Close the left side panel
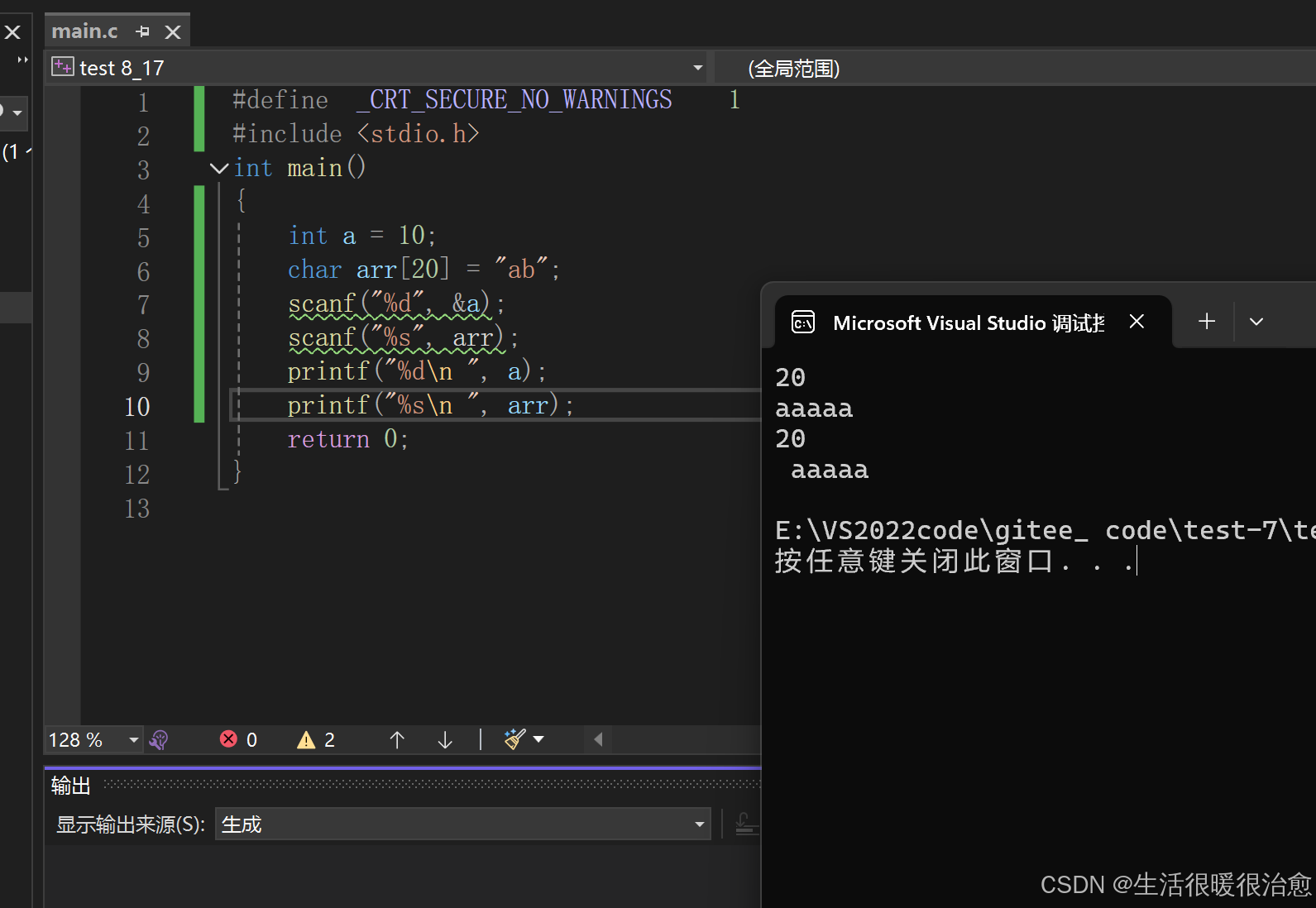Image resolution: width=1316 pixels, height=908 pixels. point(12,32)
